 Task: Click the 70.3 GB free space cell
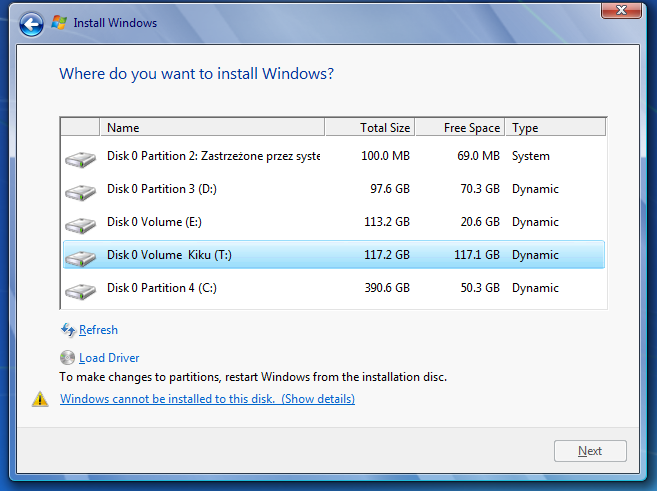click(480, 189)
